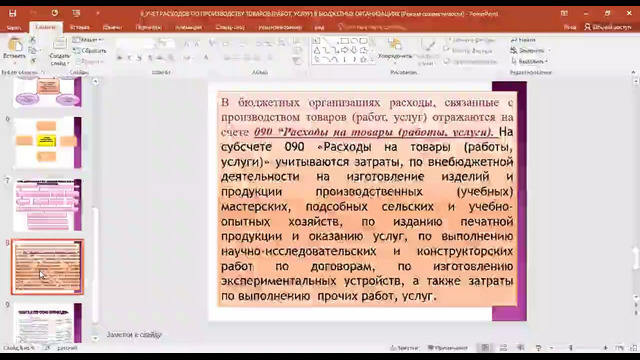This screenshot has height=360, width=640.
Task: Click zoom in plus icon
Action: (605, 348)
